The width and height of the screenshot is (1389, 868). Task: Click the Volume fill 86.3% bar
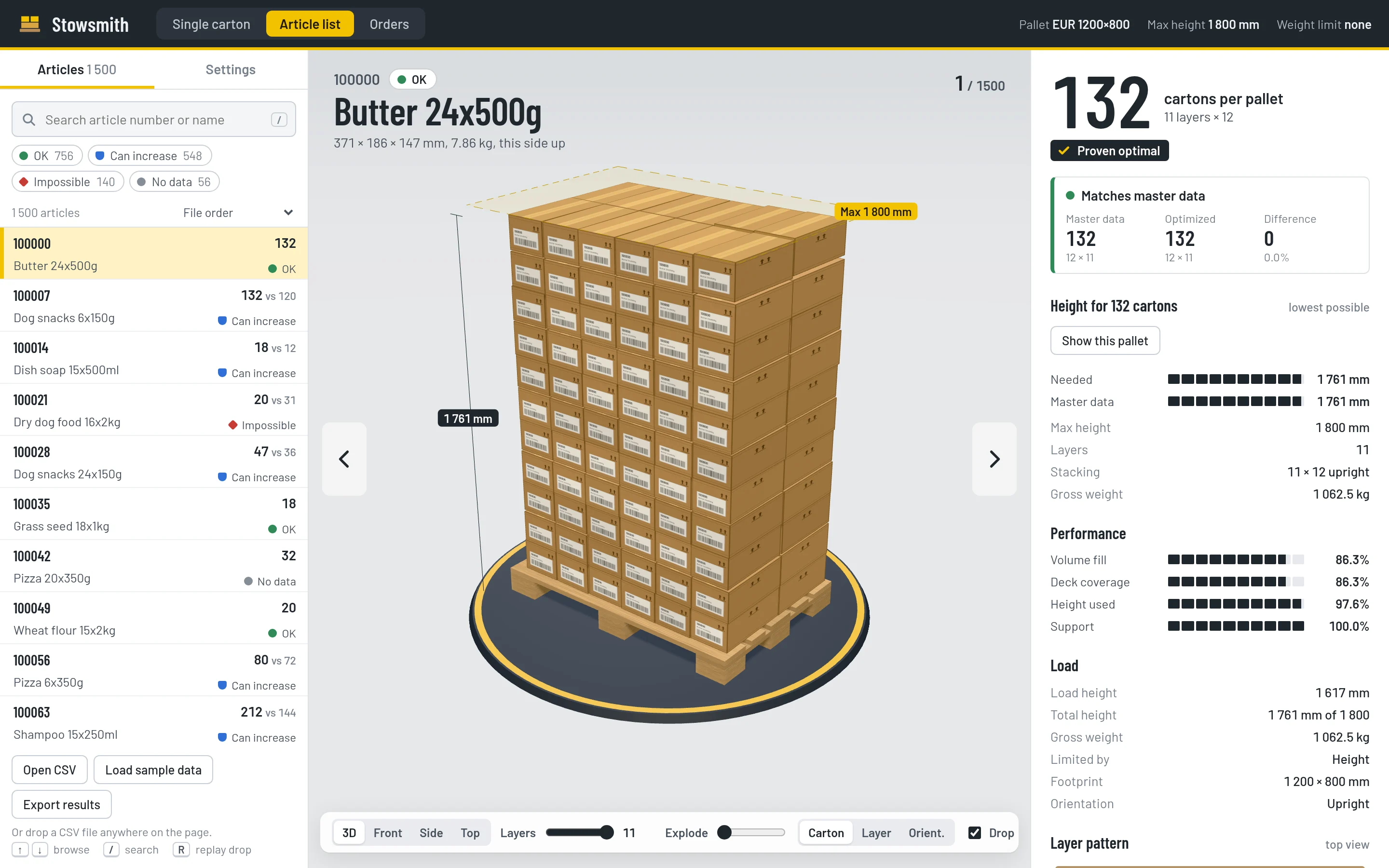click(1236, 559)
